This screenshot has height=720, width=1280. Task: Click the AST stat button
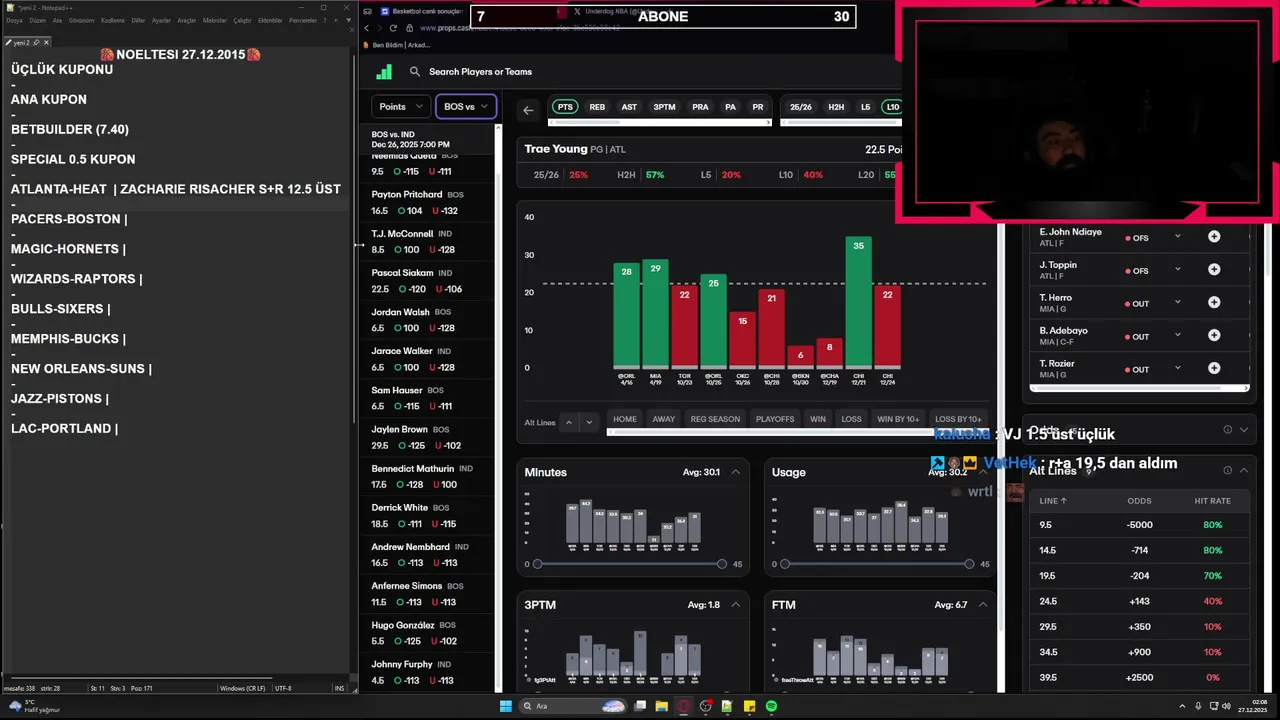click(629, 107)
